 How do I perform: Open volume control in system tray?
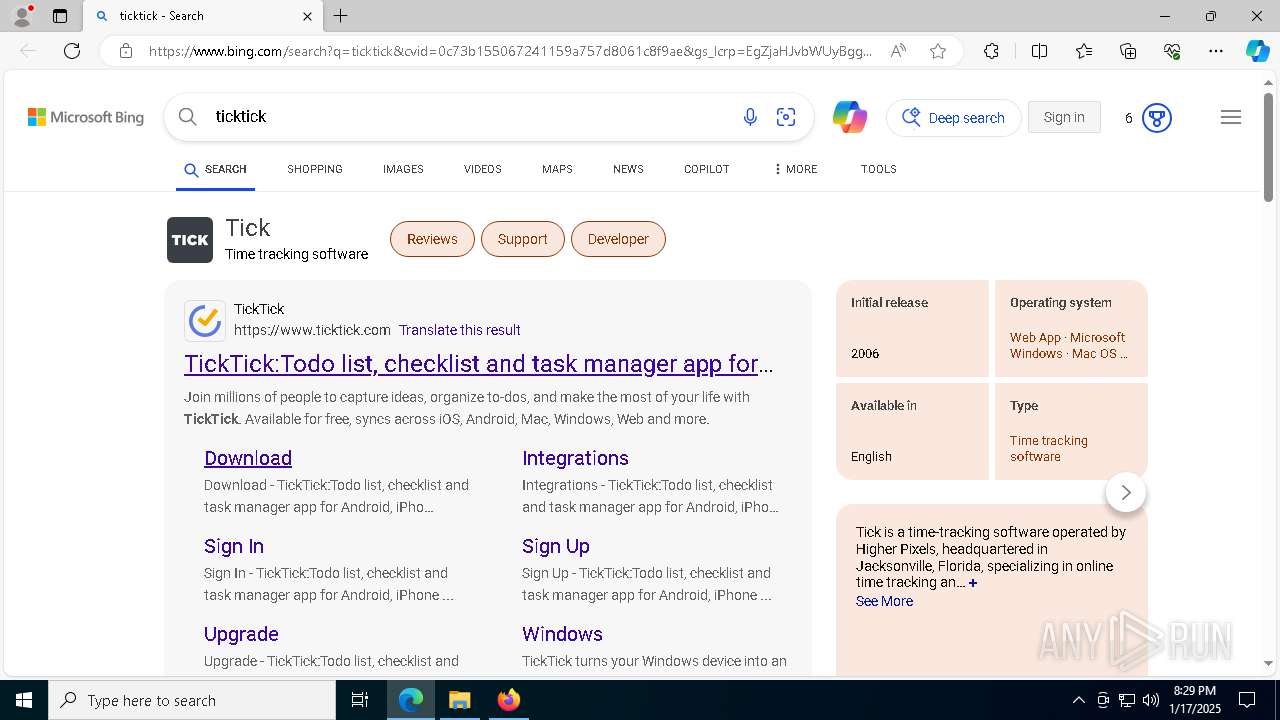tap(1151, 700)
